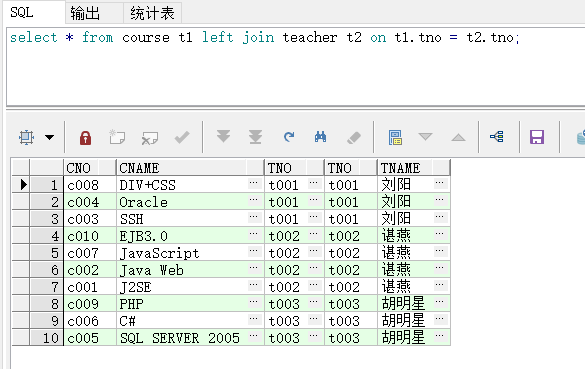Switch to the SQL tab
The width and height of the screenshot is (585, 369).
click(x=34, y=12)
